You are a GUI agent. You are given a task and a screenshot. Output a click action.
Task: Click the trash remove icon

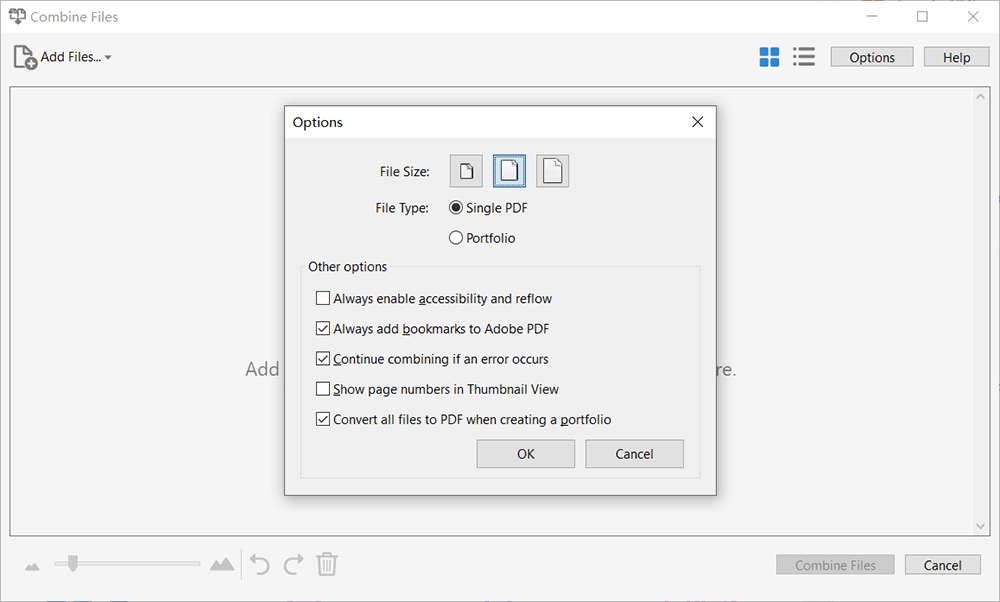(x=327, y=565)
